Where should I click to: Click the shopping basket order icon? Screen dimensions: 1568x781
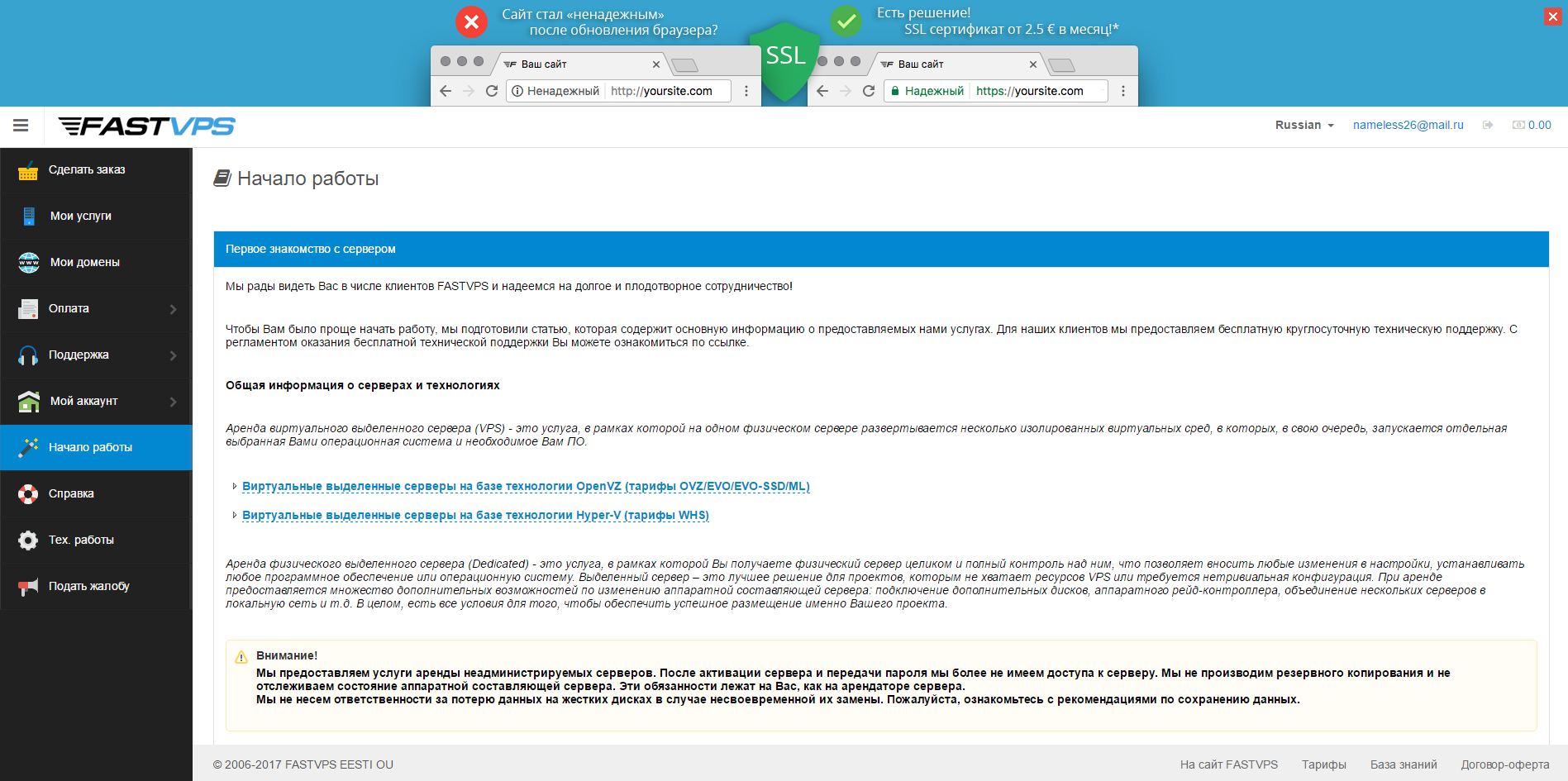(x=28, y=170)
